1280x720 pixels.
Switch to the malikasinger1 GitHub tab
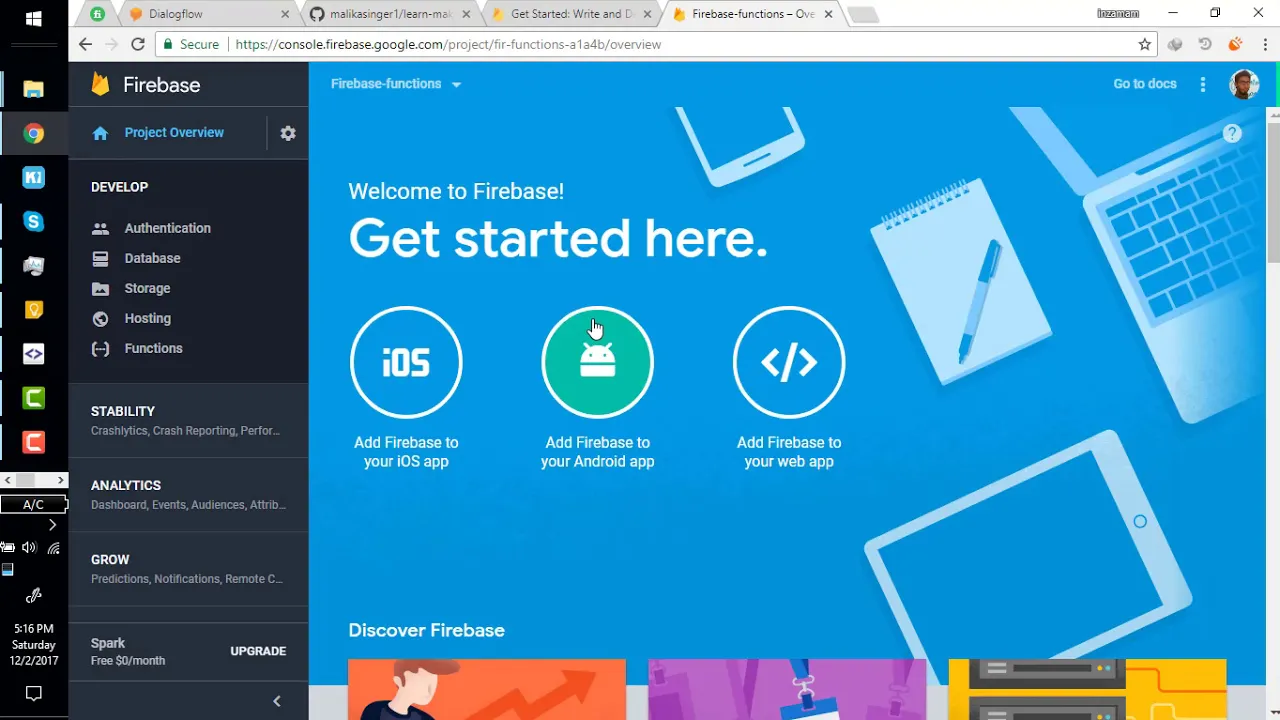(391, 14)
